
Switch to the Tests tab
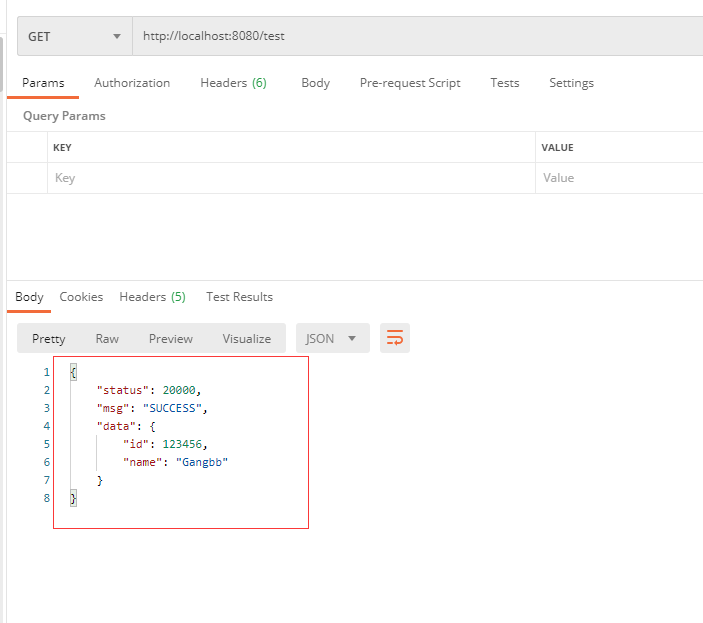click(x=504, y=83)
